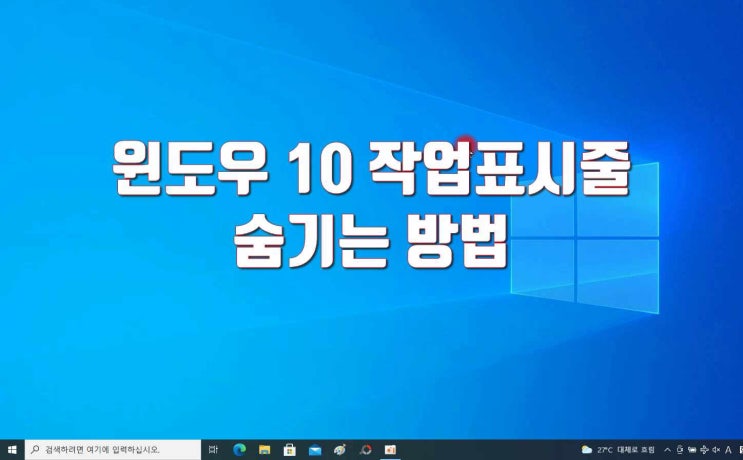Open the 27°C weather widget
The image size is (743, 460).
[619, 450]
